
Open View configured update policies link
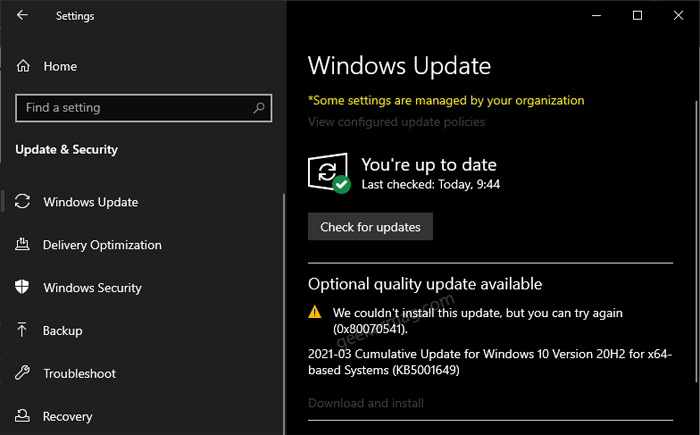(396, 121)
